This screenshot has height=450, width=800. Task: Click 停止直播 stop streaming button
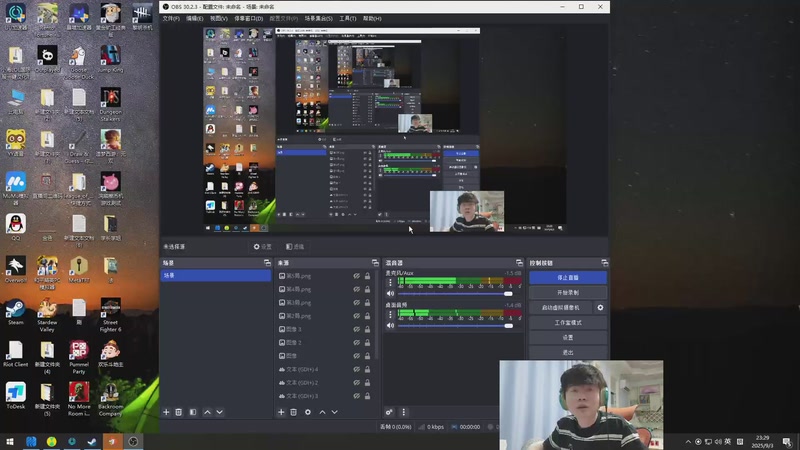(568, 278)
